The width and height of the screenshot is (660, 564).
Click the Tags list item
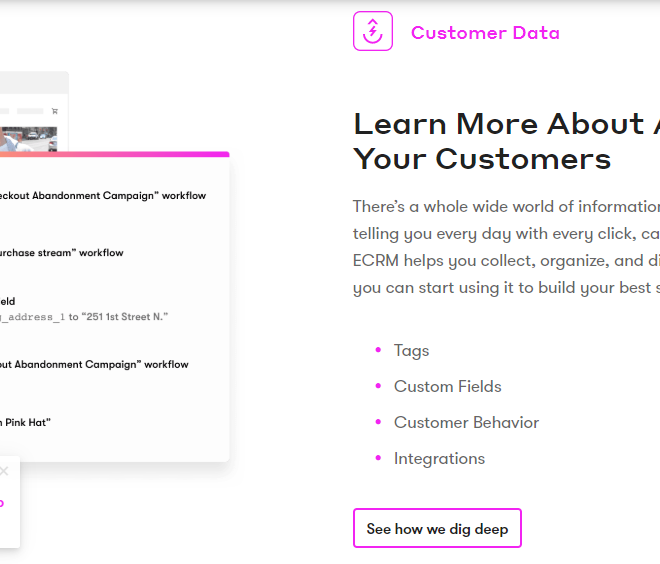[411, 351]
